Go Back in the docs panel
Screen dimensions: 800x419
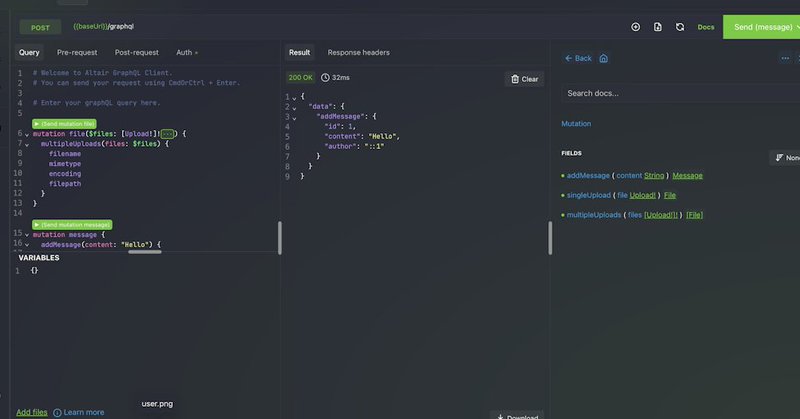coord(578,58)
